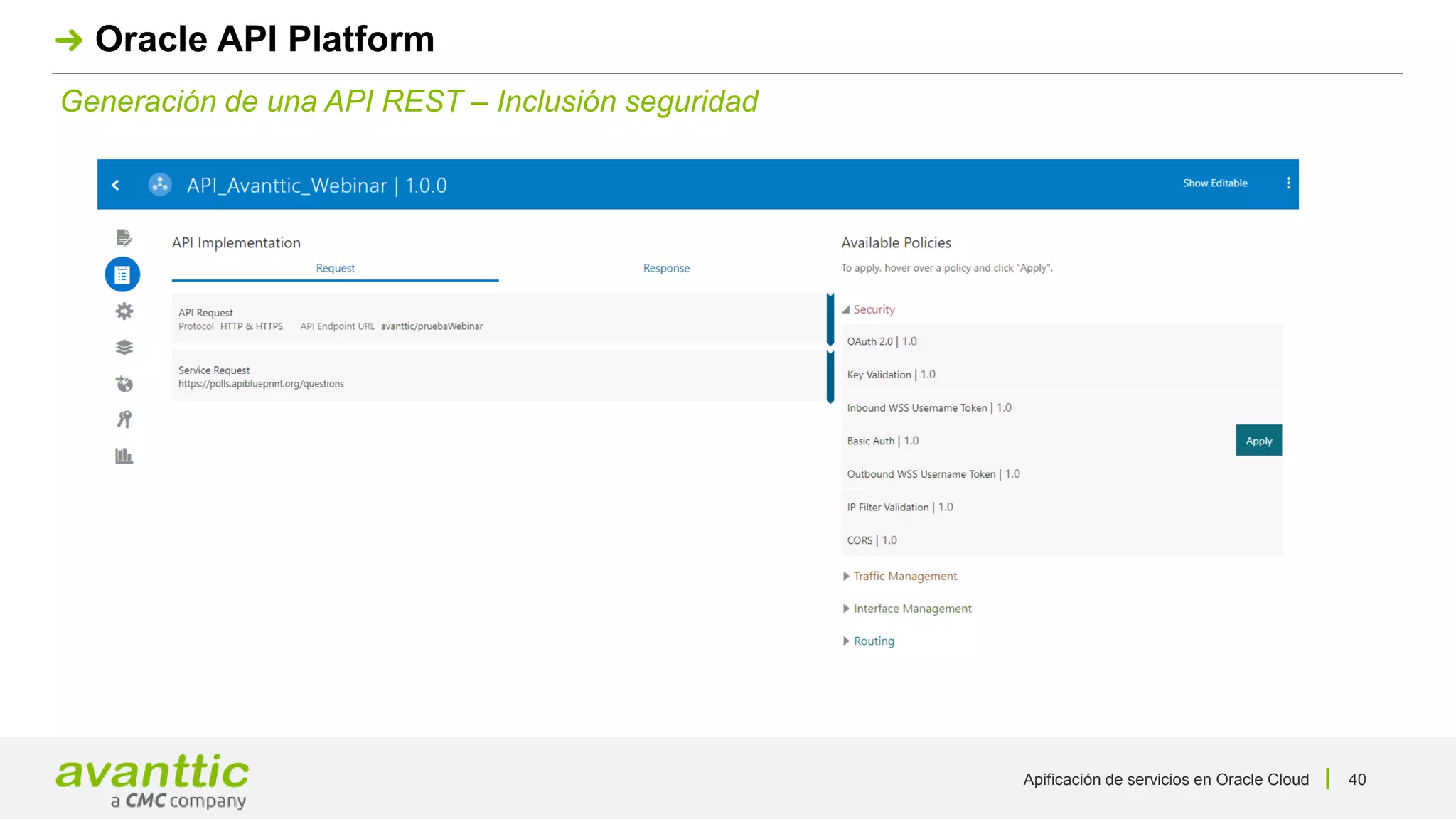Open the bar chart analytics sidebar icon
The height and width of the screenshot is (819, 1456).
coord(124,456)
